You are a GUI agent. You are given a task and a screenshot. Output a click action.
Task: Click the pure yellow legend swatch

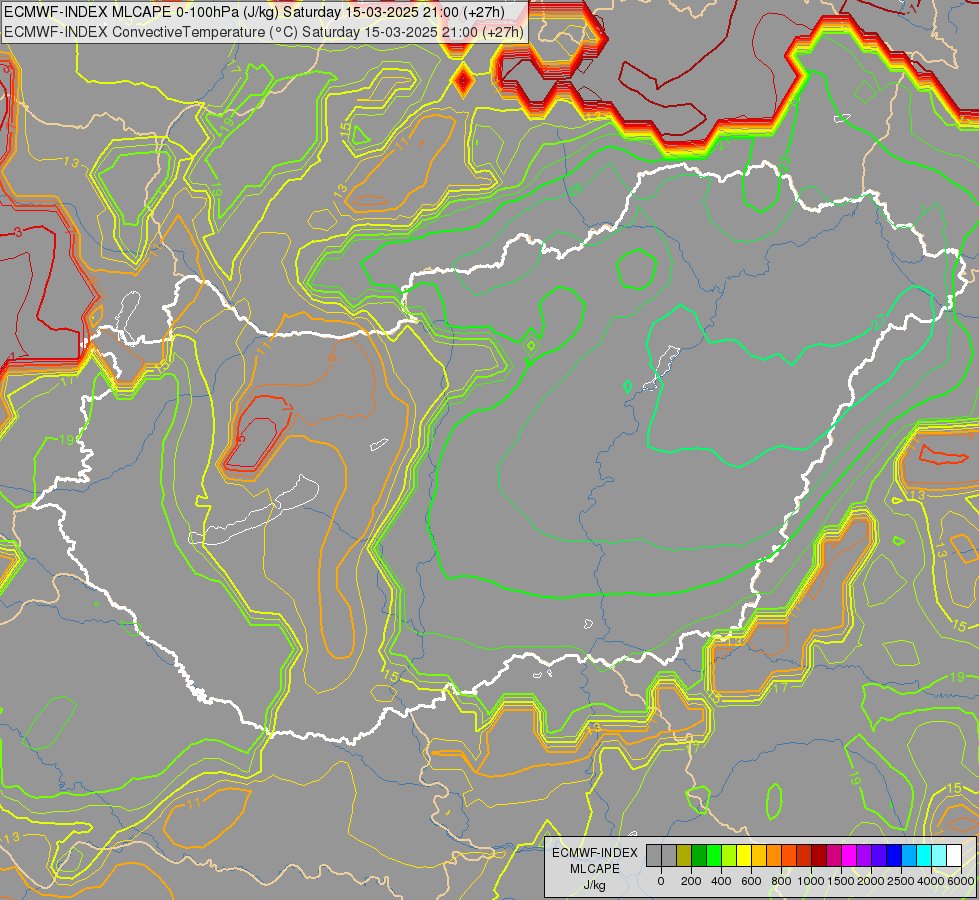[744, 856]
